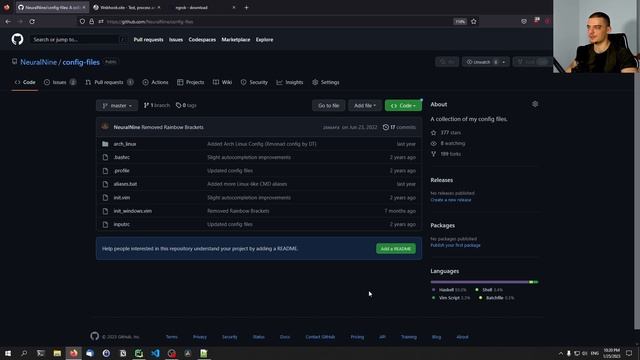This screenshot has width=640, height=360.
Task: Click Terms link in footer
Action: coord(171,337)
